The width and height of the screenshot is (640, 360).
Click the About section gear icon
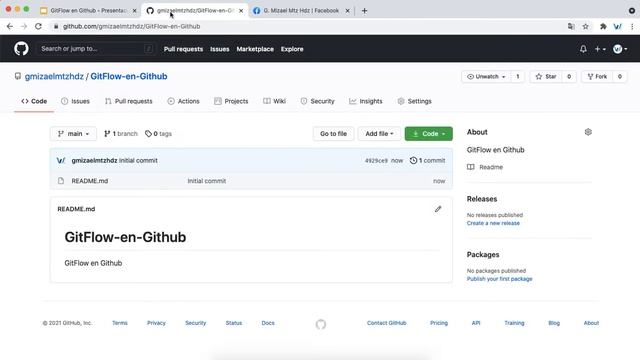pyautogui.click(x=588, y=132)
